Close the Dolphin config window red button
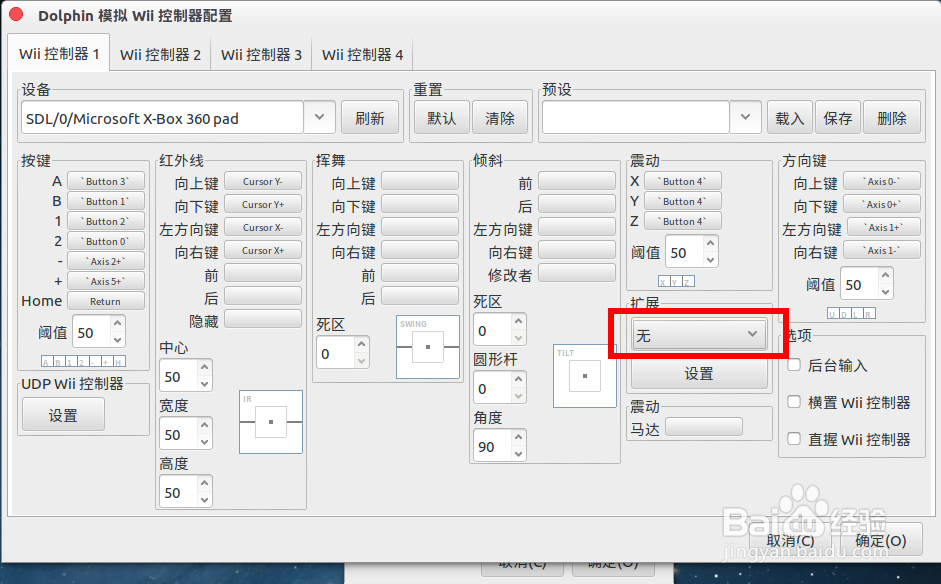Image resolution: width=941 pixels, height=584 pixels. click(x=16, y=14)
